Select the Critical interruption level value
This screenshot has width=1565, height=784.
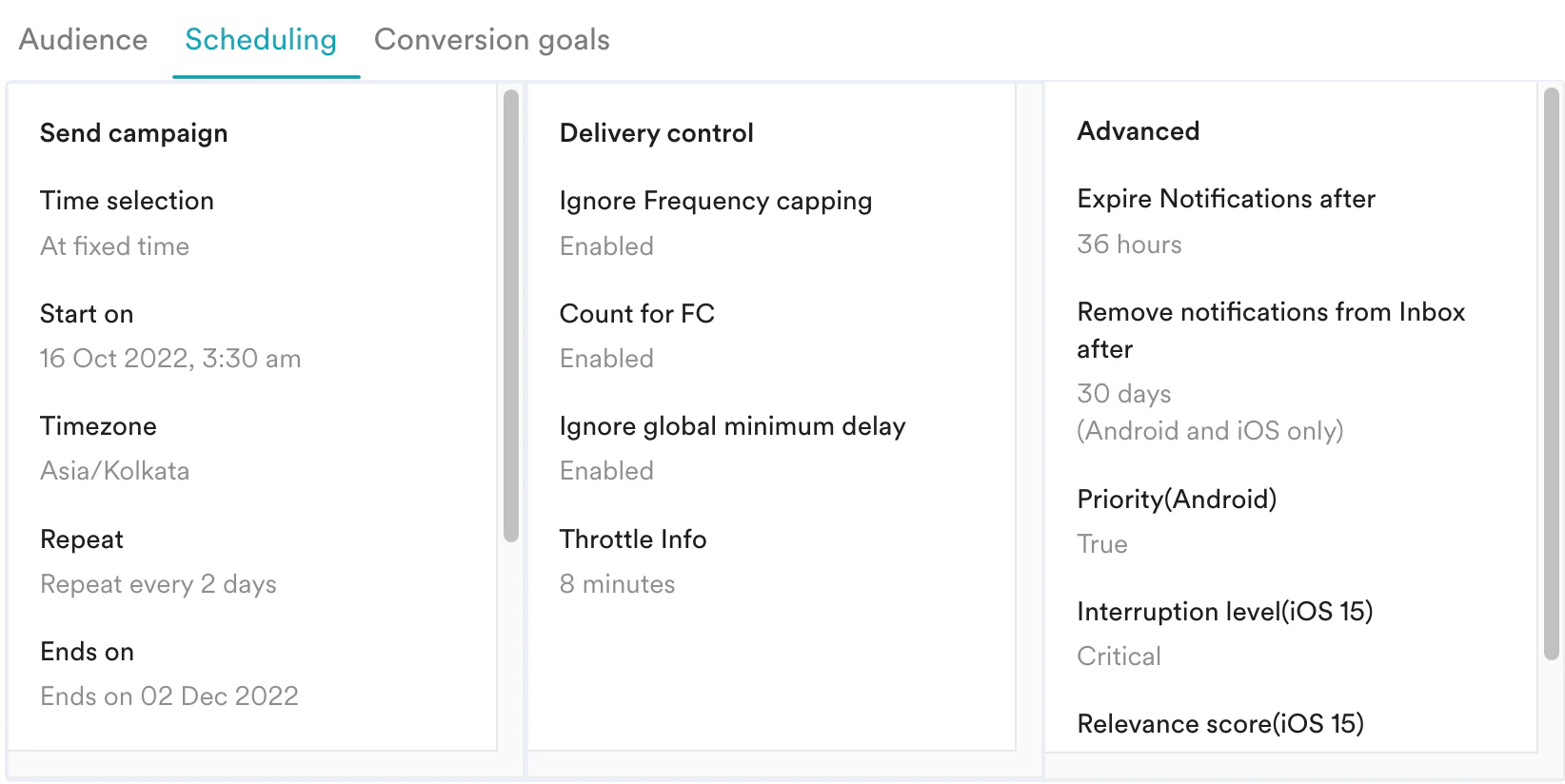(1119, 657)
